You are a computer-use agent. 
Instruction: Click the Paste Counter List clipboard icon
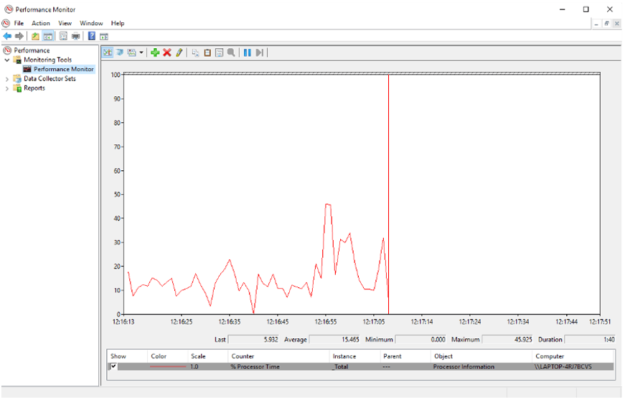pyautogui.click(x=207, y=53)
